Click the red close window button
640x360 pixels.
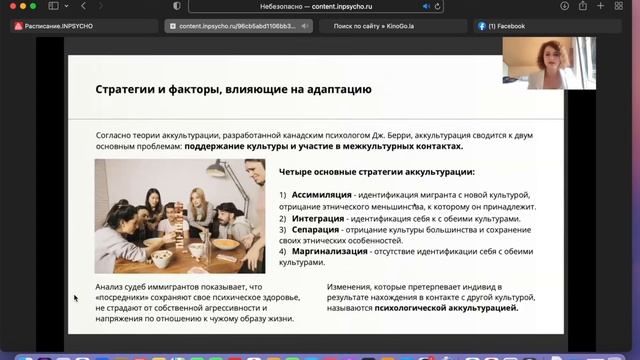click(13, 6)
